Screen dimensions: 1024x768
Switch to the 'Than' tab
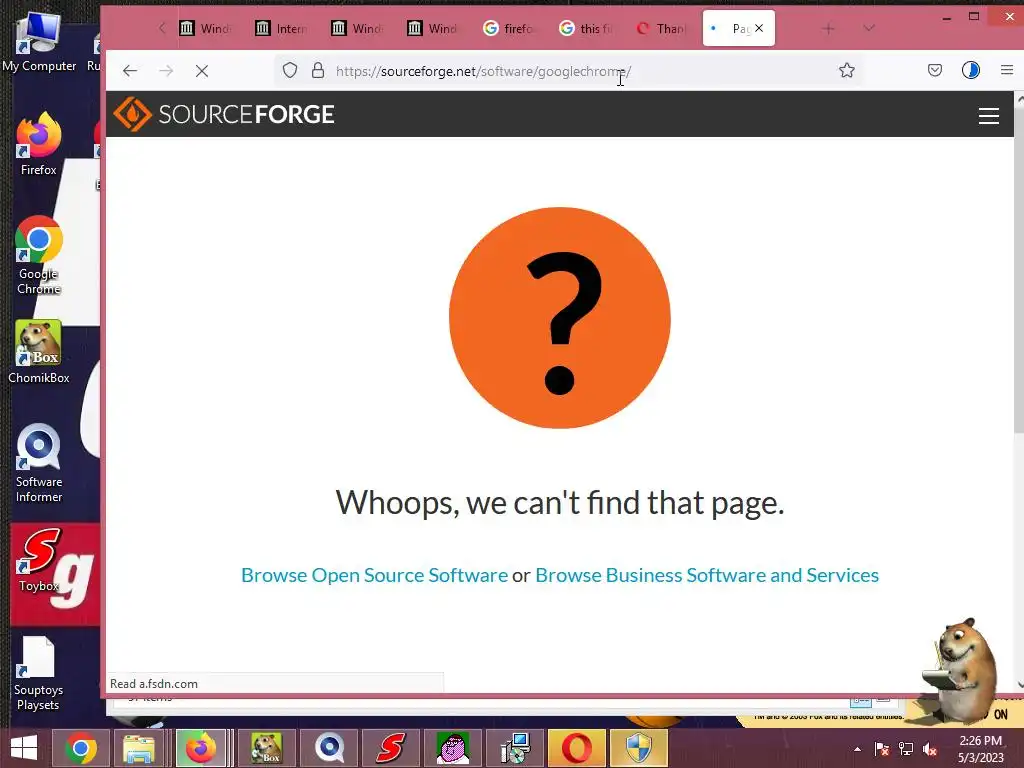tap(662, 28)
